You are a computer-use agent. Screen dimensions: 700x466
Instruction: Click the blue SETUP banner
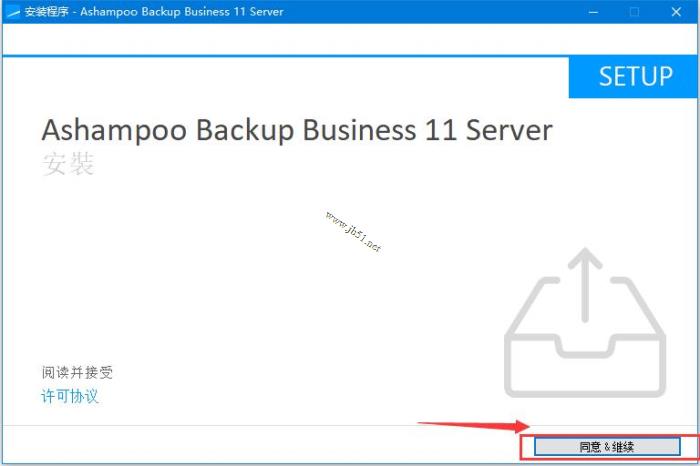[x=633, y=77]
